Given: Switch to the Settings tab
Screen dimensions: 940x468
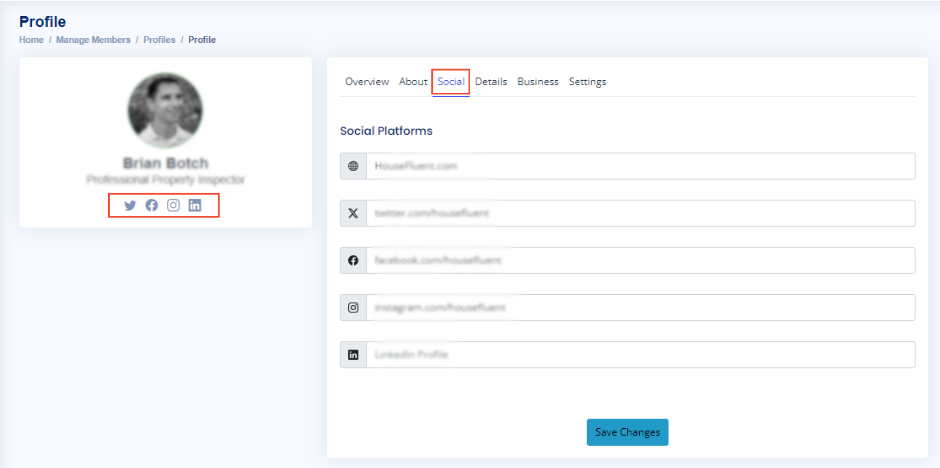Looking at the screenshot, I should pyautogui.click(x=588, y=82).
